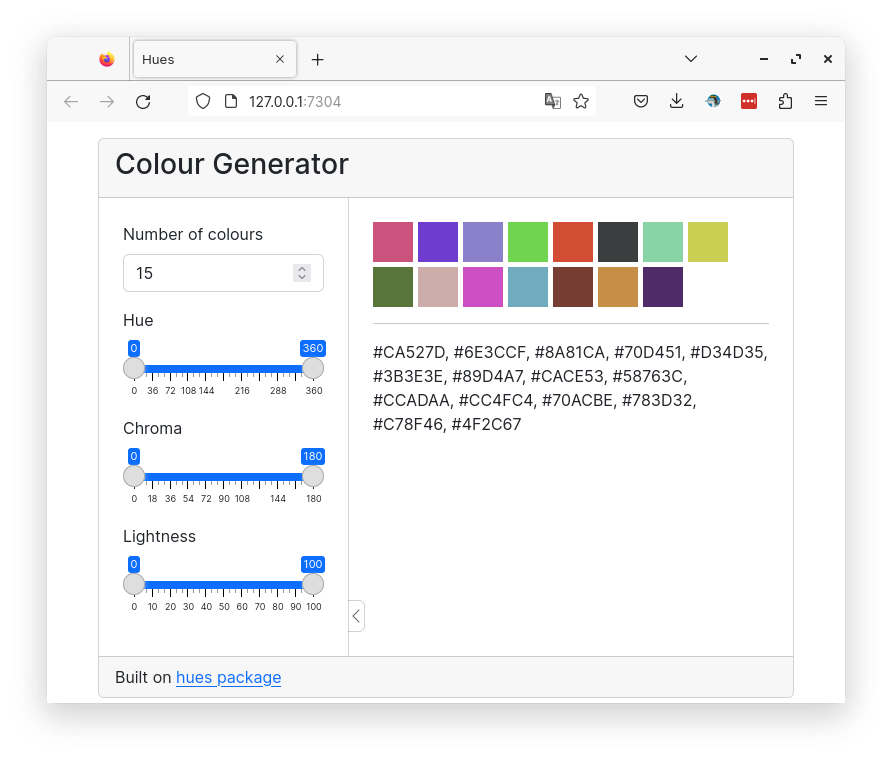This screenshot has width=892, height=760.
Task: Click the tracking protection shield icon
Action: (x=203, y=101)
